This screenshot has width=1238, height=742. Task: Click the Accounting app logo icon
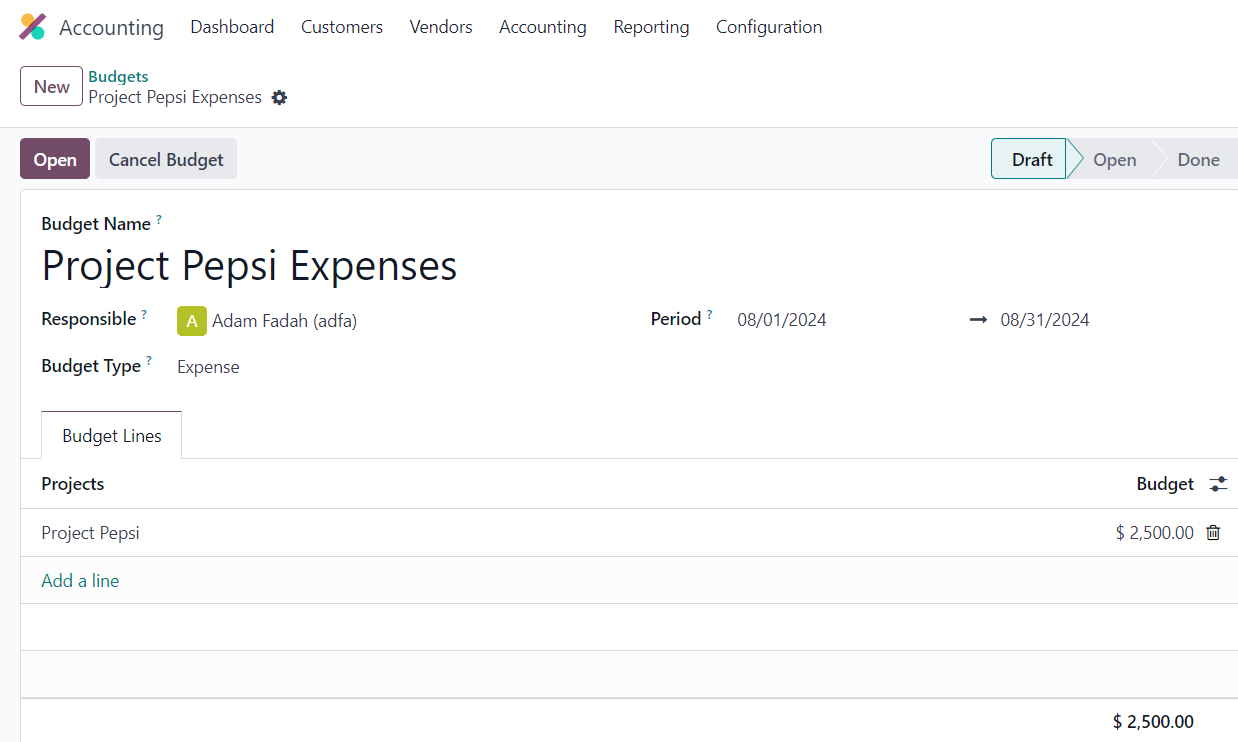(33, 27)
